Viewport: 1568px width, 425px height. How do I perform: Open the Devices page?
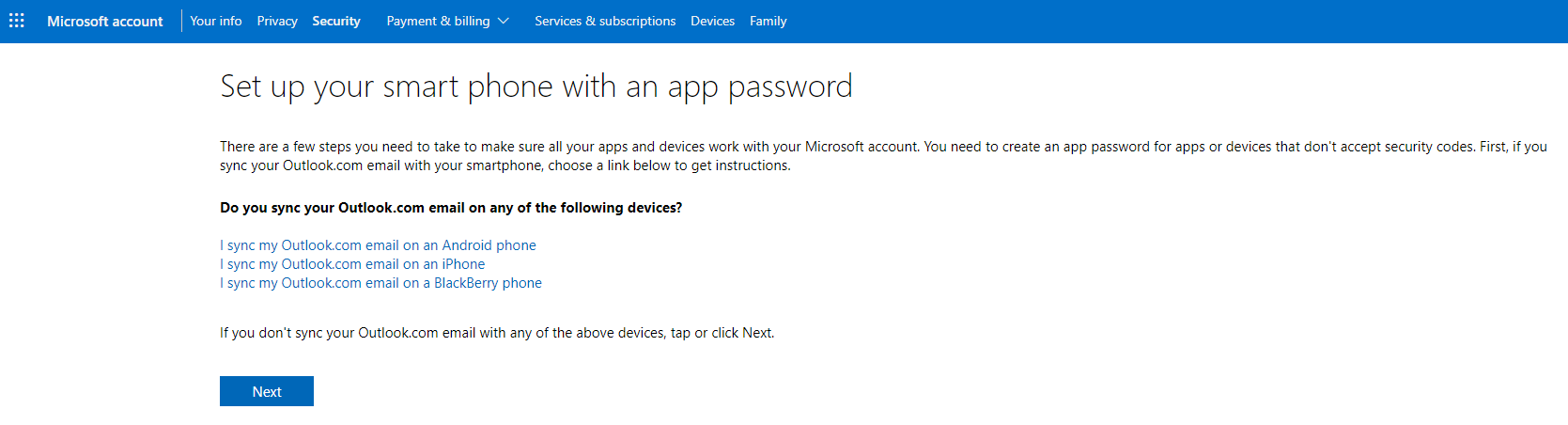point(712,21)
